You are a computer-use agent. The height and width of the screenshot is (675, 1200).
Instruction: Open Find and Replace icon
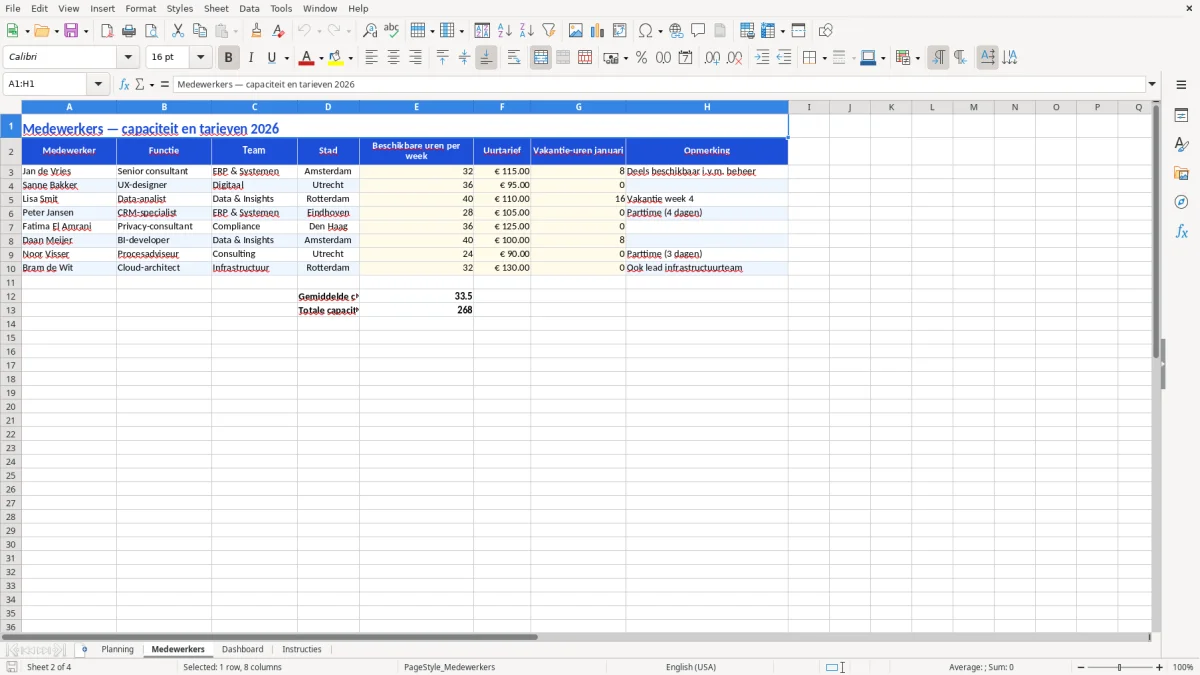pos(370,31)
